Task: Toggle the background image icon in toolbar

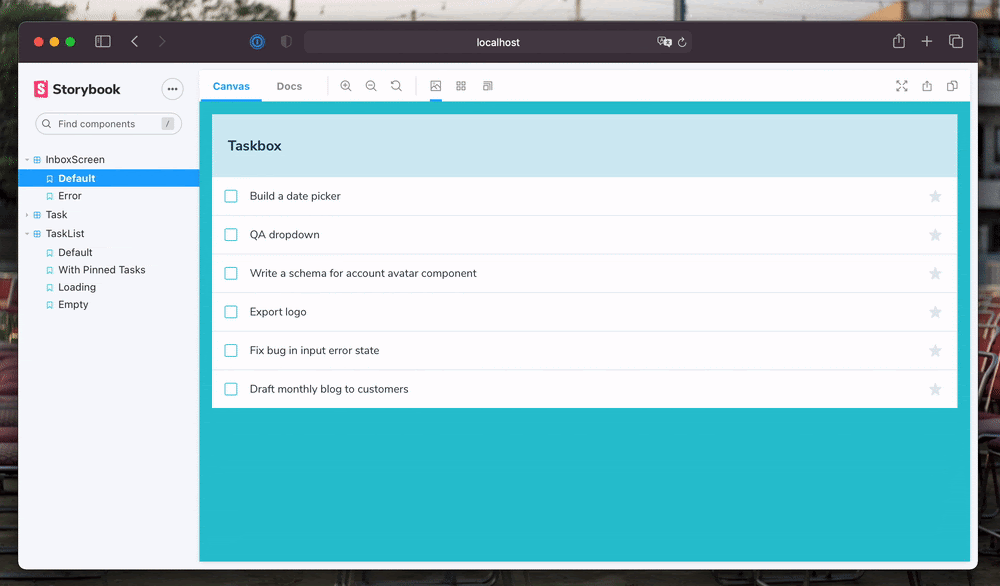Action: click(436, 86)
